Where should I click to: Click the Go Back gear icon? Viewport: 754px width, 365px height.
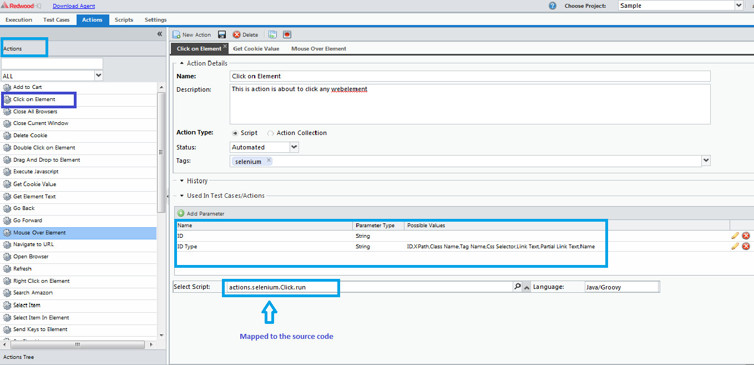(x=7, y=209)
